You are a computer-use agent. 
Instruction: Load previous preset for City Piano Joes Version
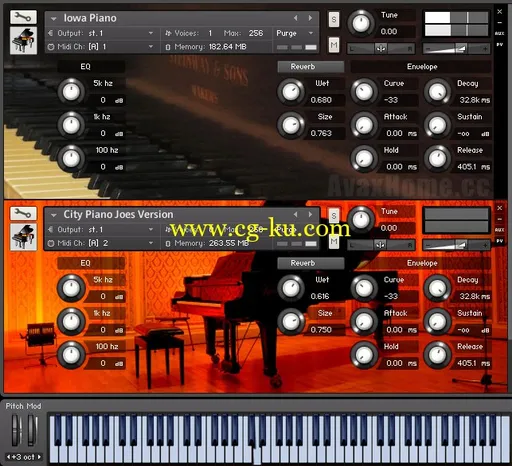click(x=295, y=214)
